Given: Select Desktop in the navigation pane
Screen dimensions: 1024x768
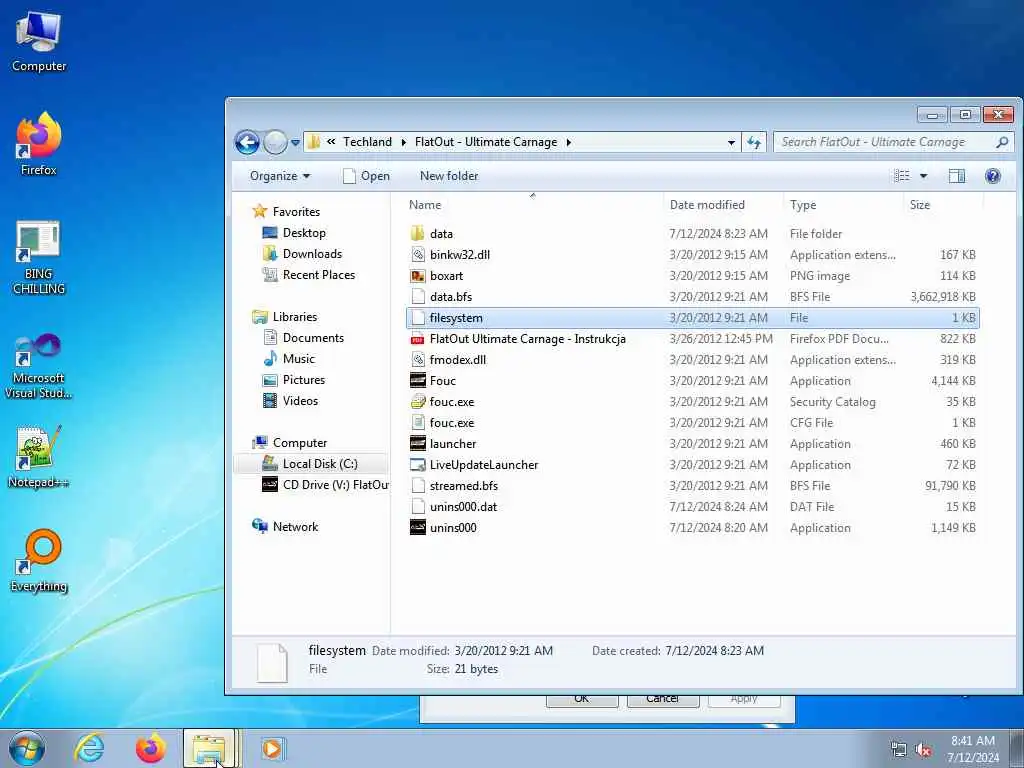Looking at the screenshot, I should pos(304,232).
